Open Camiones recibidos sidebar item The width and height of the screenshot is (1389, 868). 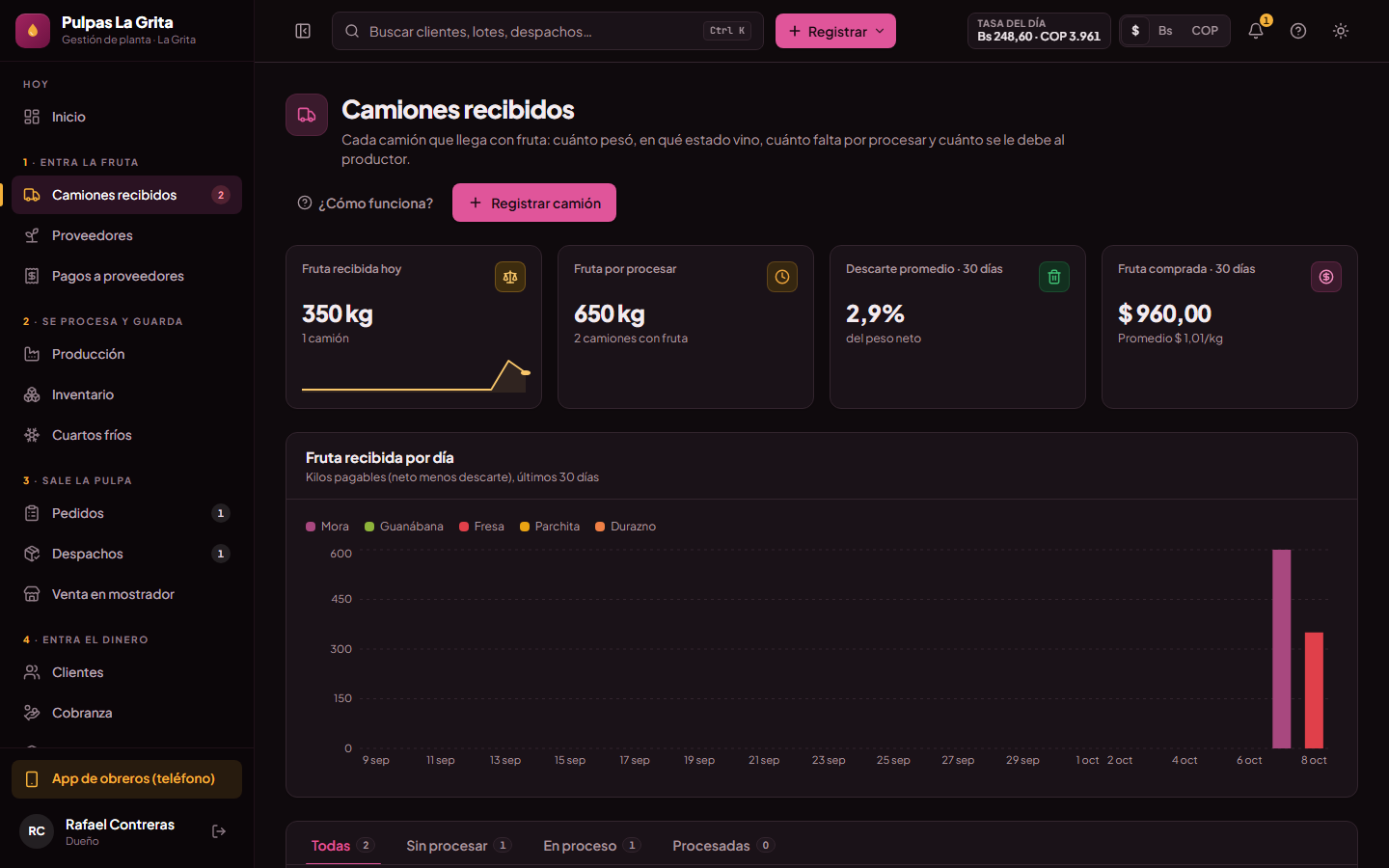coord(126,195)
